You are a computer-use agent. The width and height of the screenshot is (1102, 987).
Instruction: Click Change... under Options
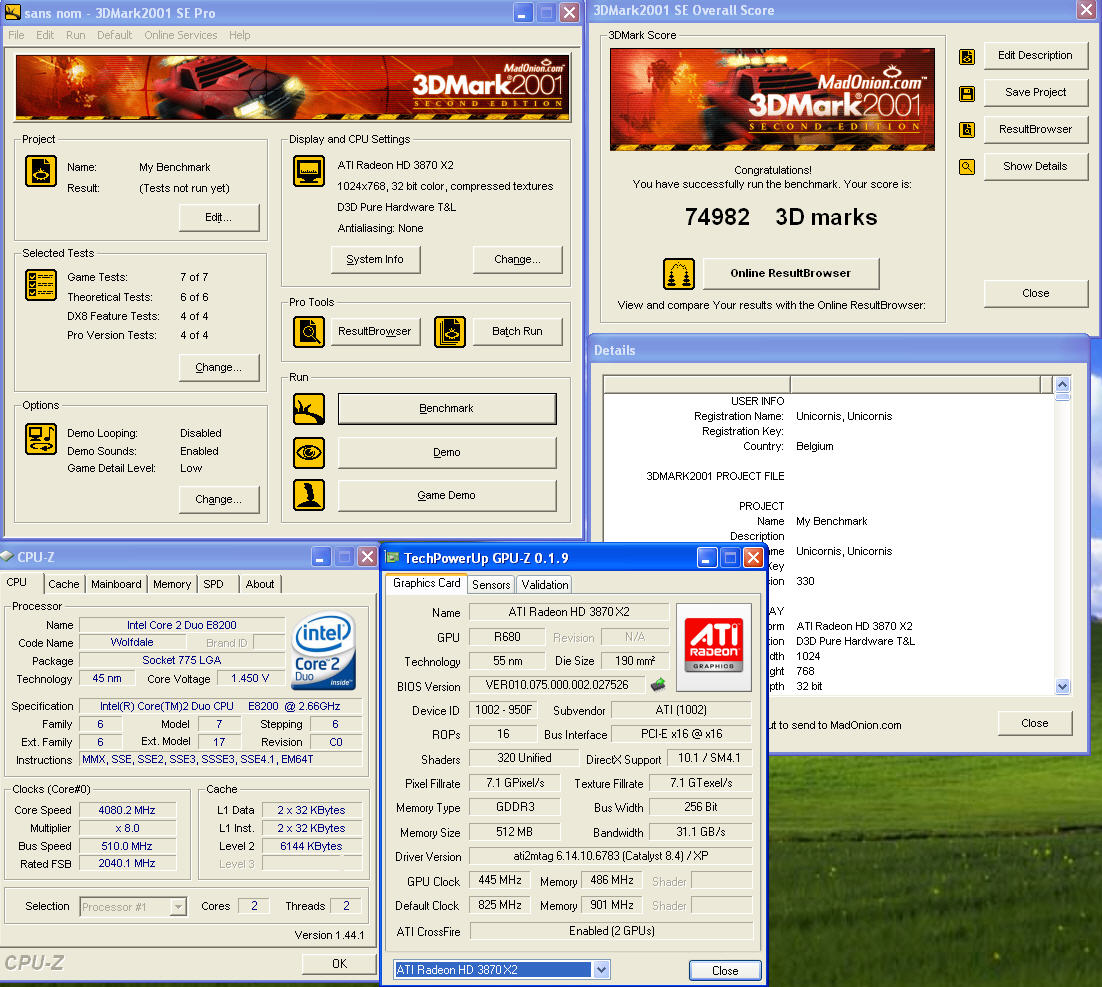tap(219, 500)
